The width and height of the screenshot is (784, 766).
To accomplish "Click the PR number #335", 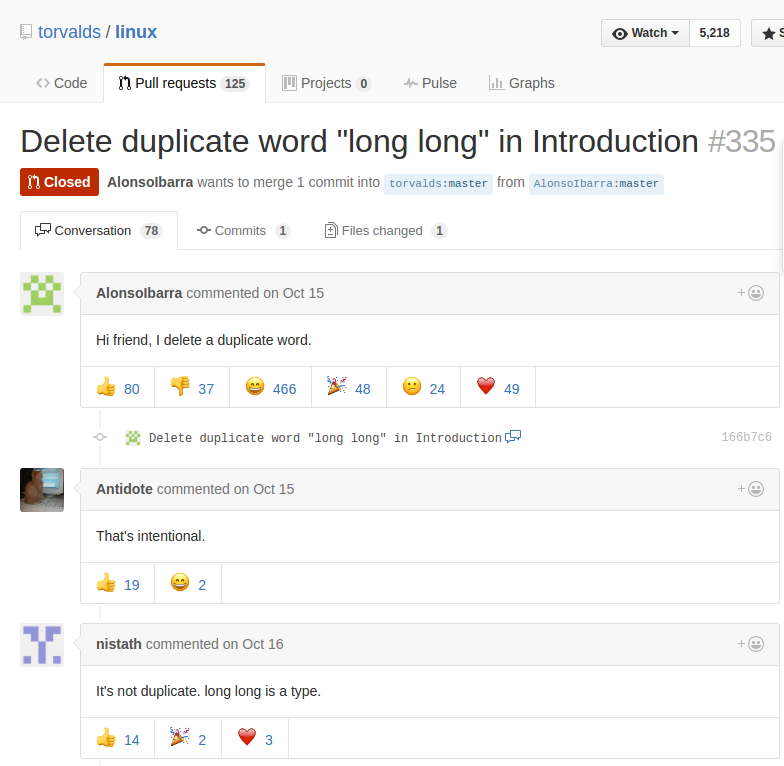I will 742,142.
